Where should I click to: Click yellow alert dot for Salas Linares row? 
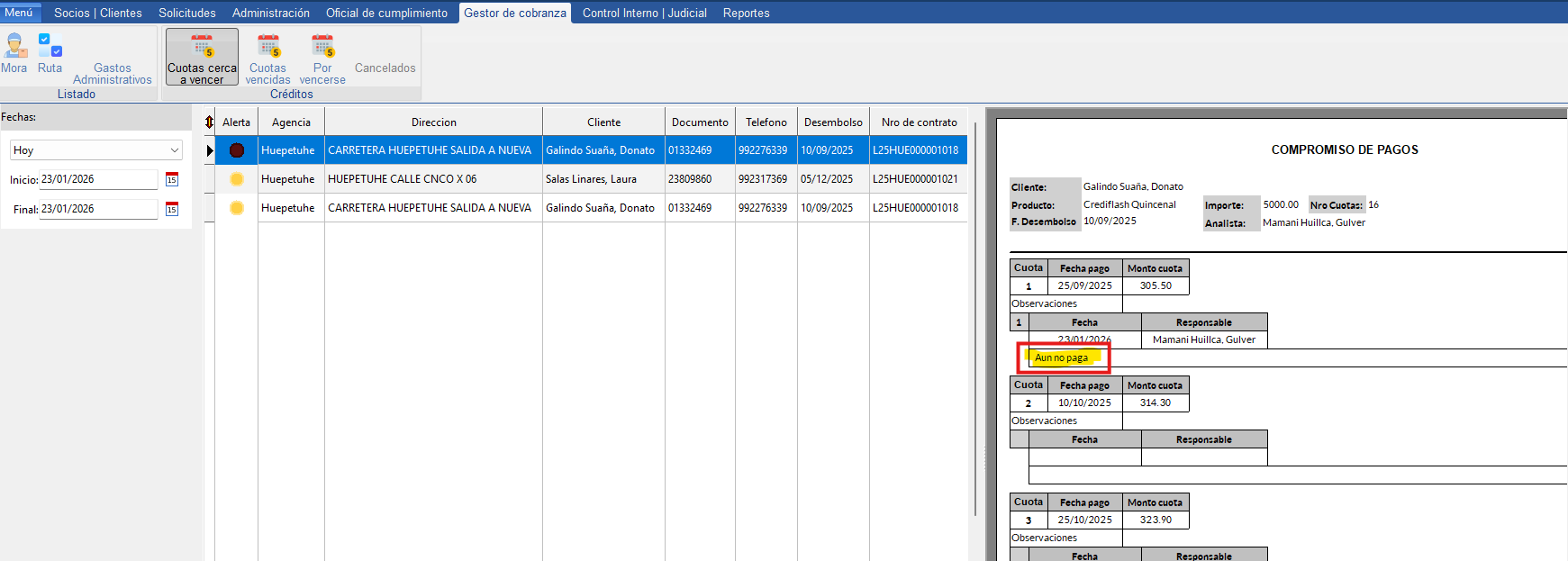coord(237,179)
